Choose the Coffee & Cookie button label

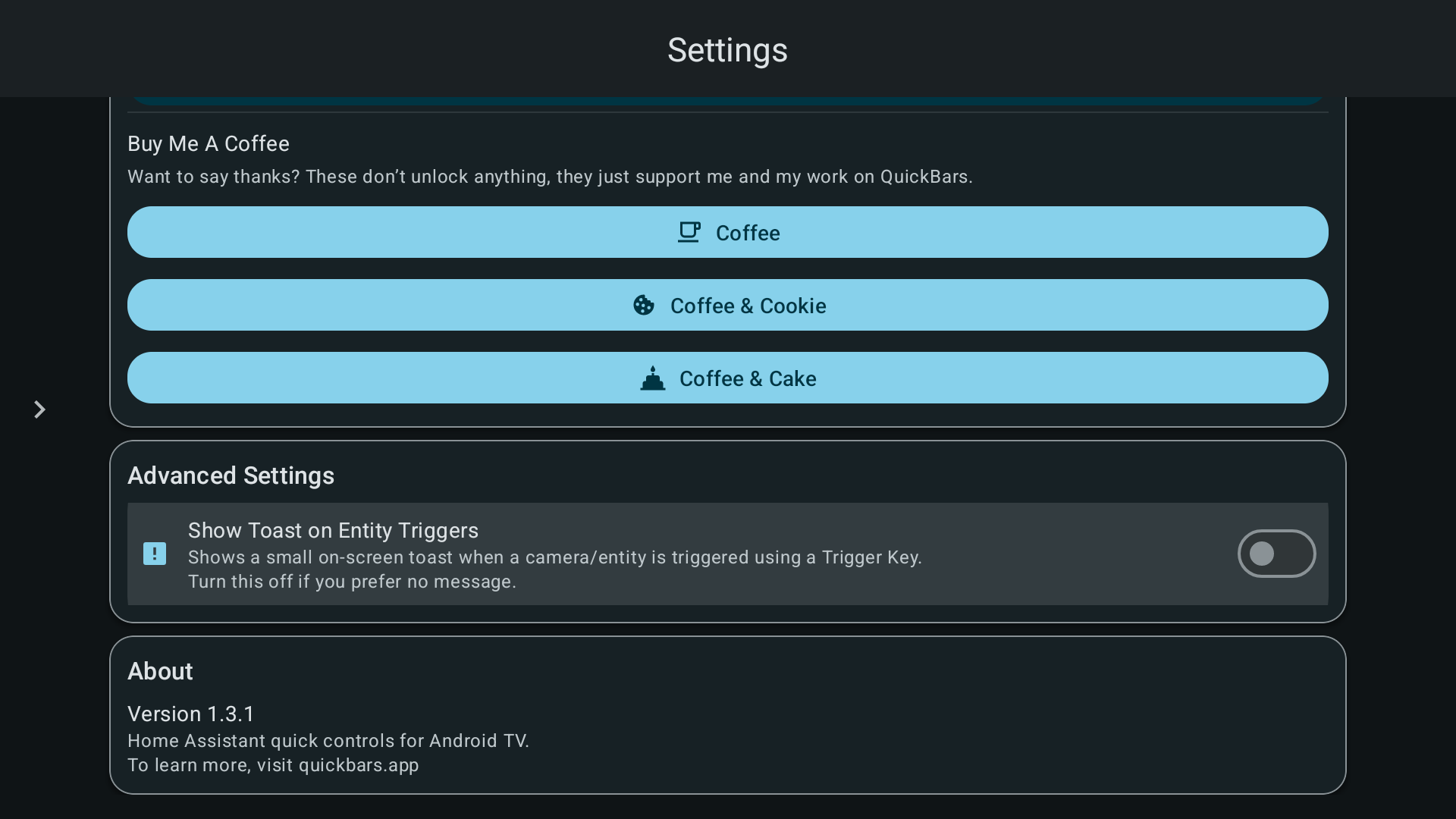pos(748,306)
